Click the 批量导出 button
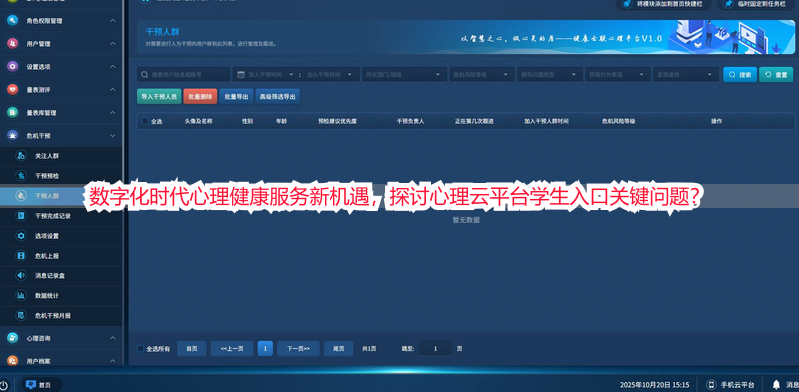799x392 pixels. tap(236, 96)
